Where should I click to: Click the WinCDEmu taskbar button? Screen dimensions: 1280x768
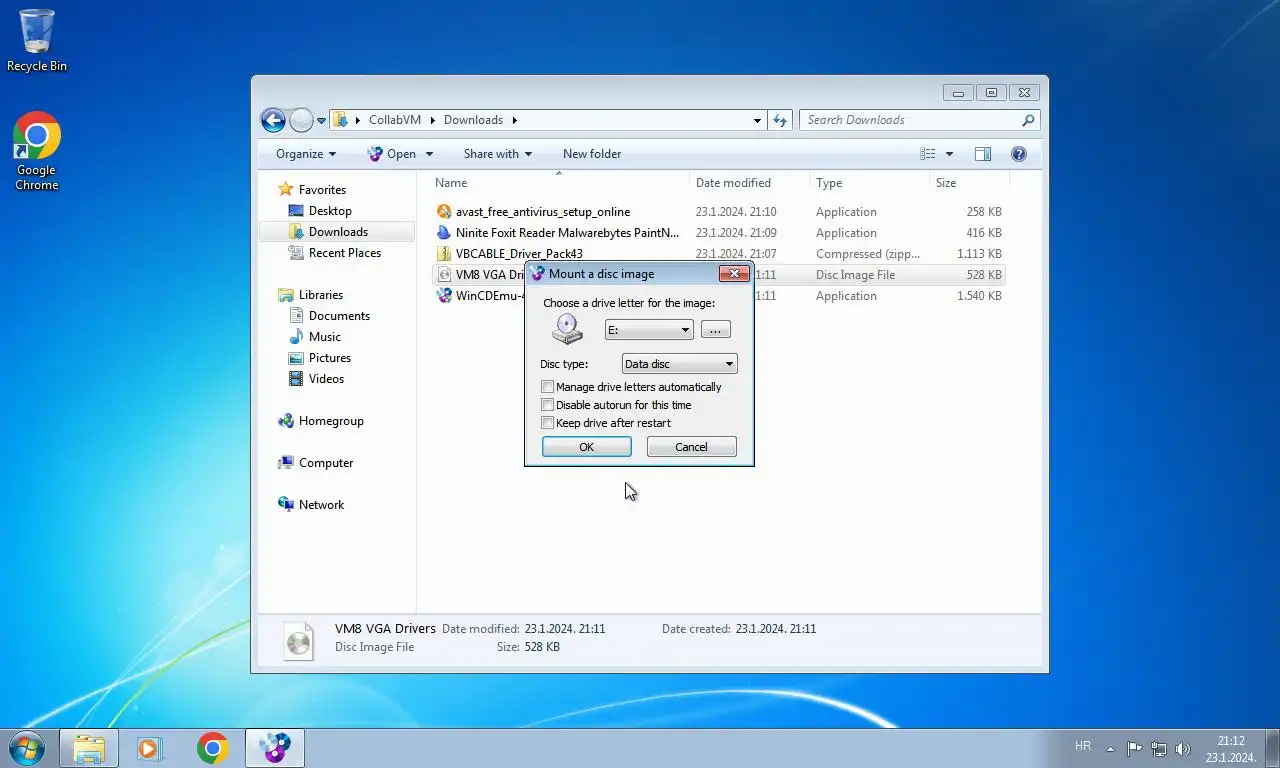click(x=275, y=748)
